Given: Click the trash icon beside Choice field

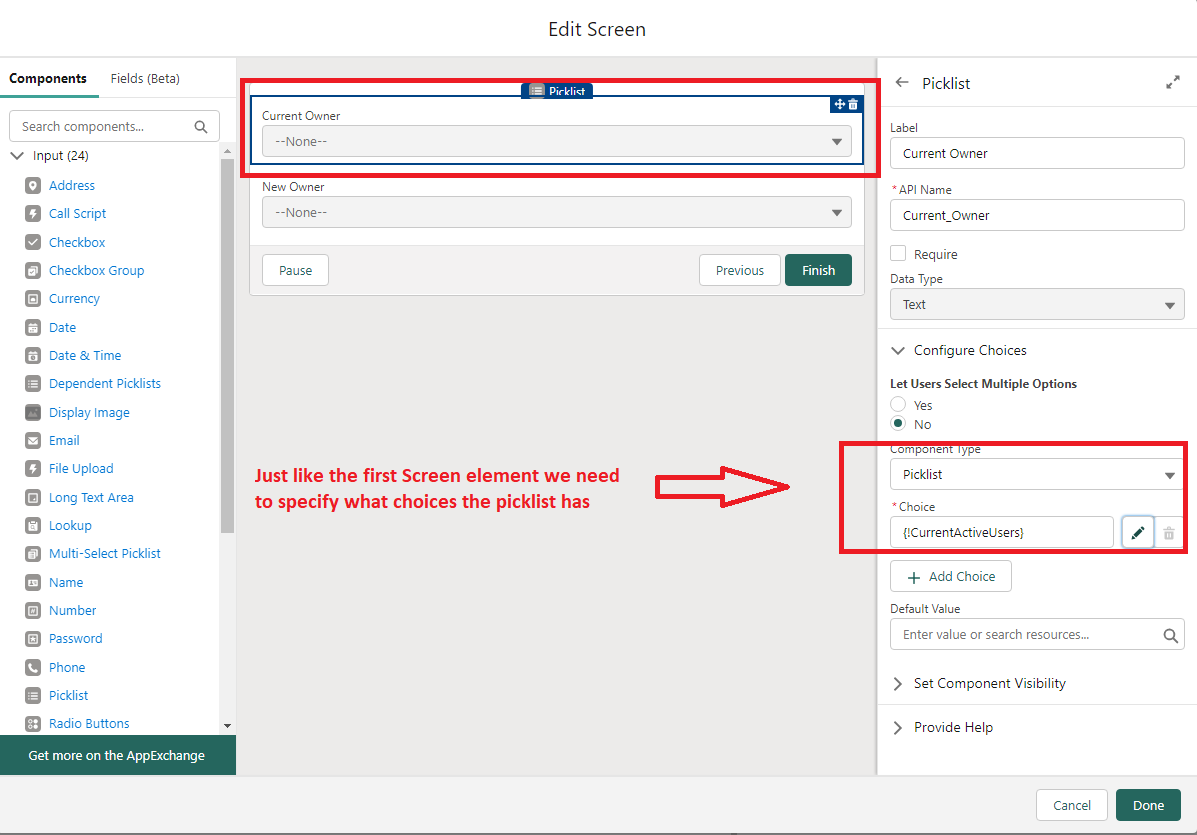Looking at the screenshot, I should [1169, 533].
